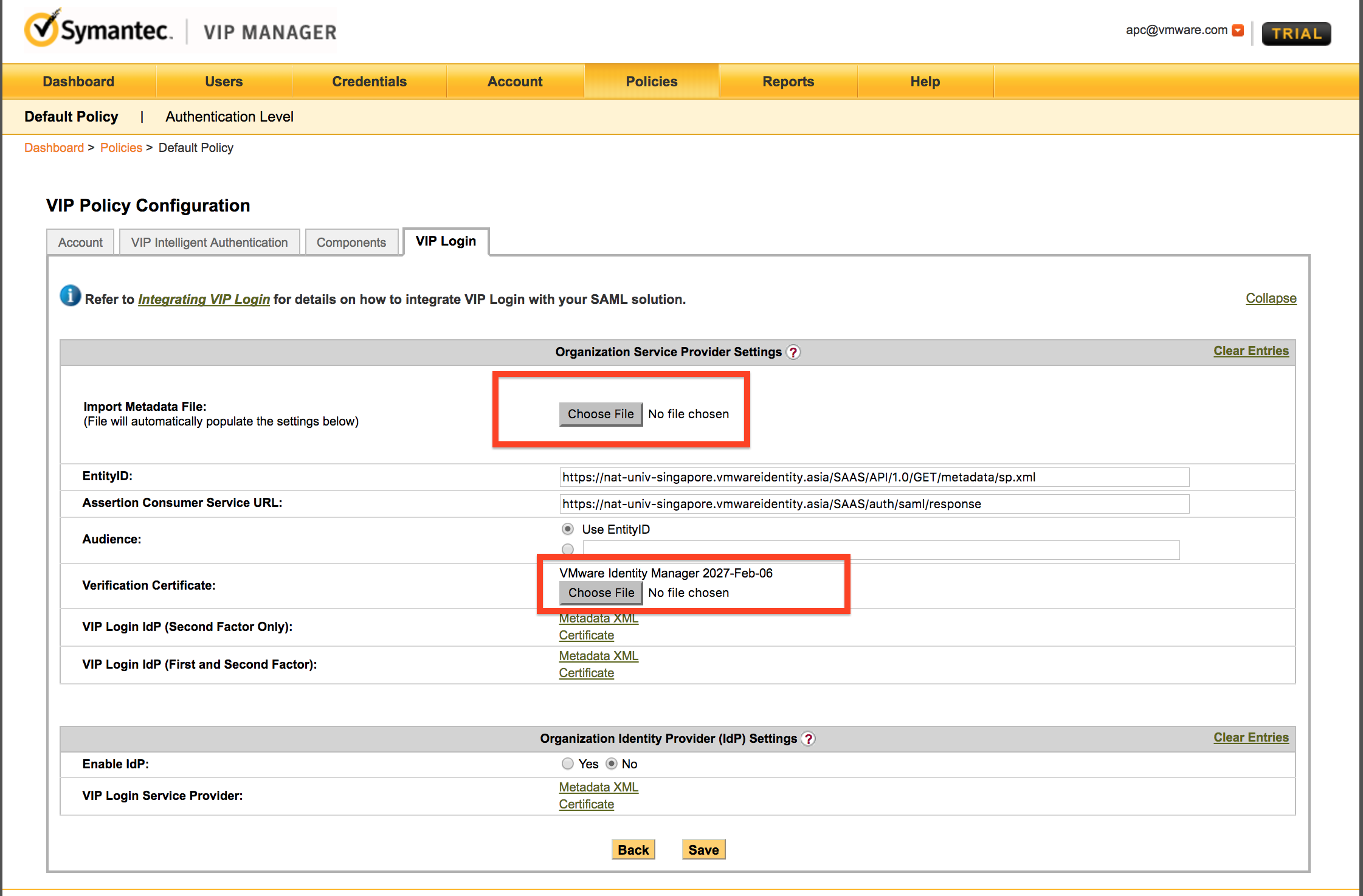Open the Account menu in the navigation bar
This screenshot has height=896, width=1363.
(x=515, y=81)
